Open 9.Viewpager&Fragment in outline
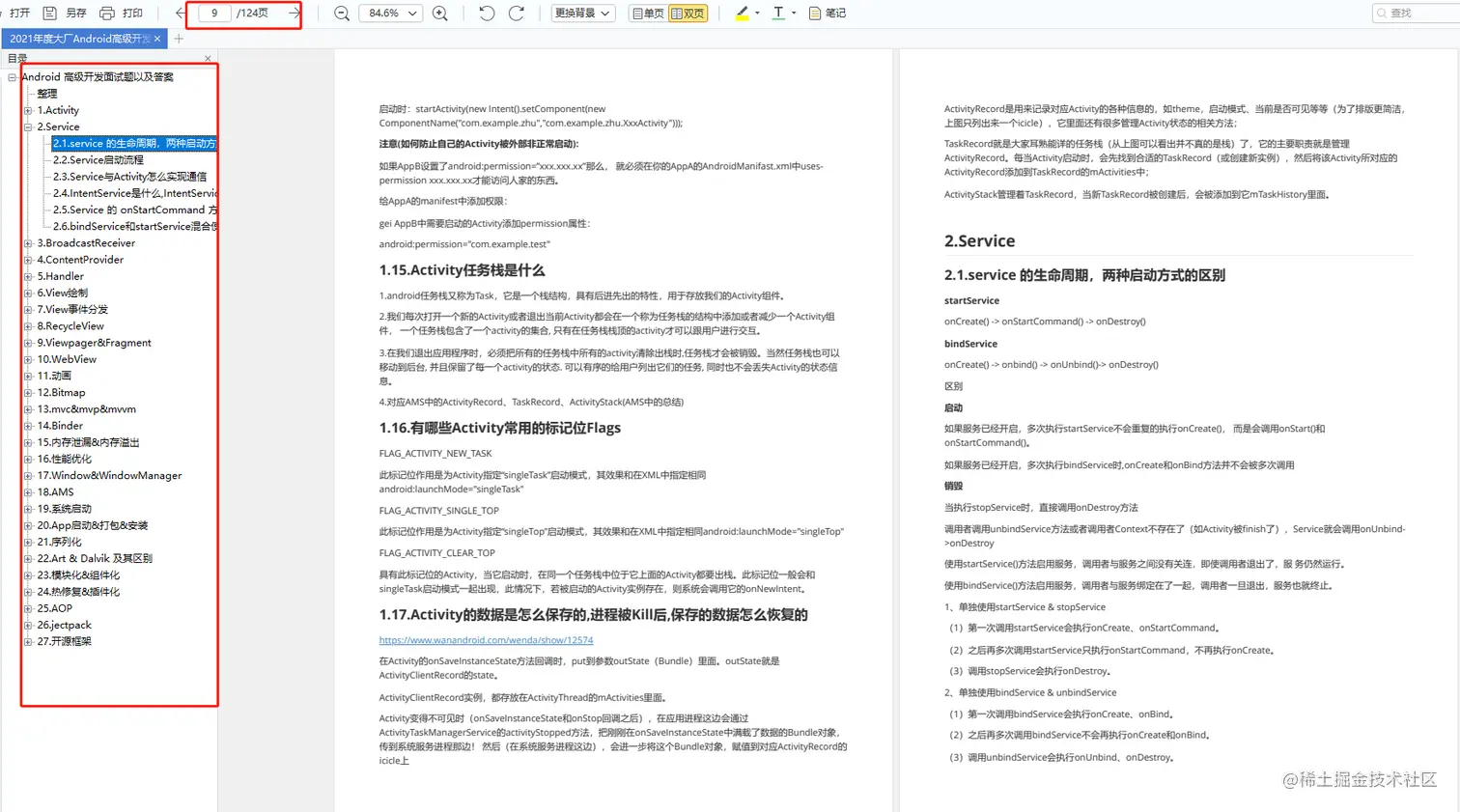 tap(94, 343)
